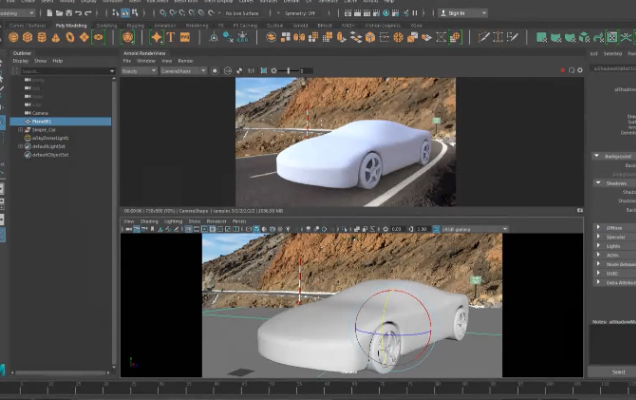
Task: Click the polygon cone shelf icon
Action: tap(56, 37)
